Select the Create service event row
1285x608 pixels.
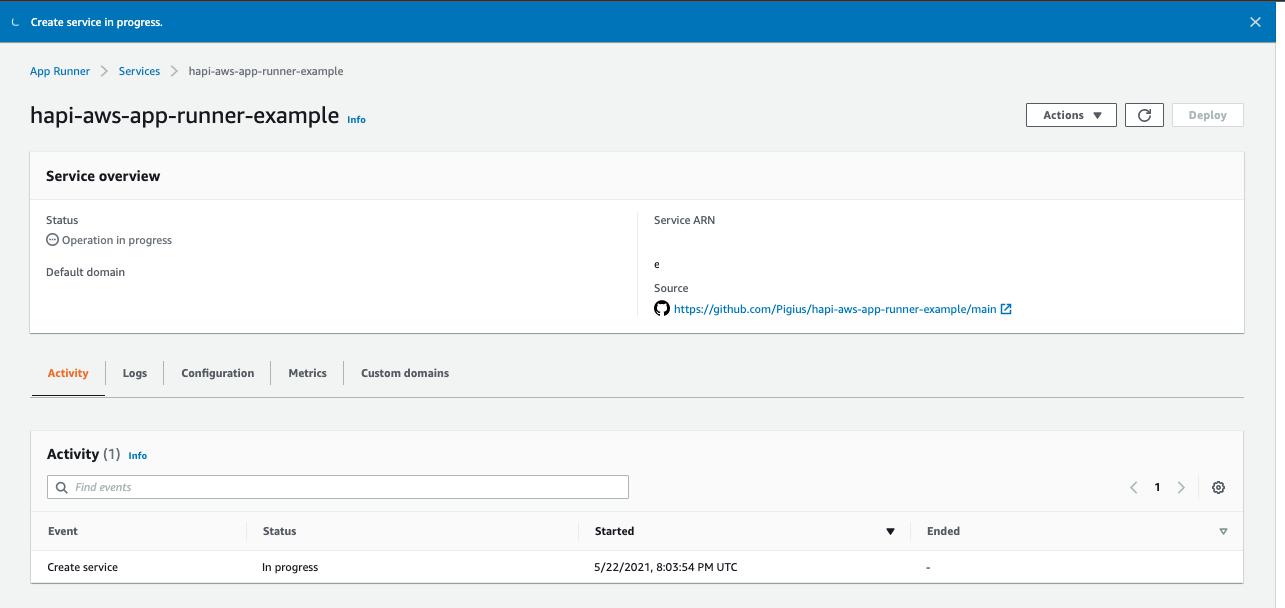coord(637,567)
